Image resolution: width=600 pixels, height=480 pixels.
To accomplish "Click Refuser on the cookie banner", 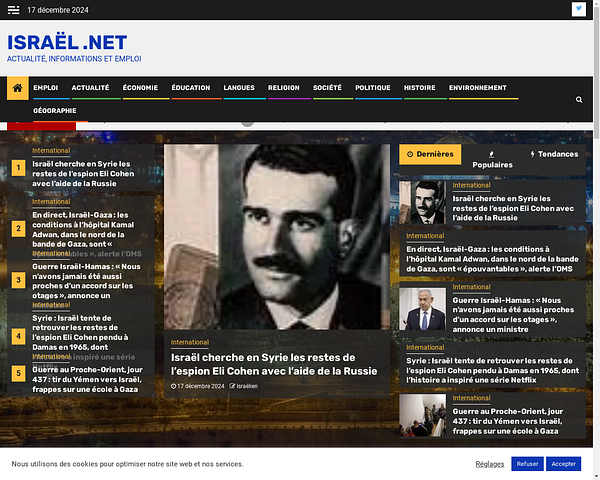I will click(x=527, y=464).
